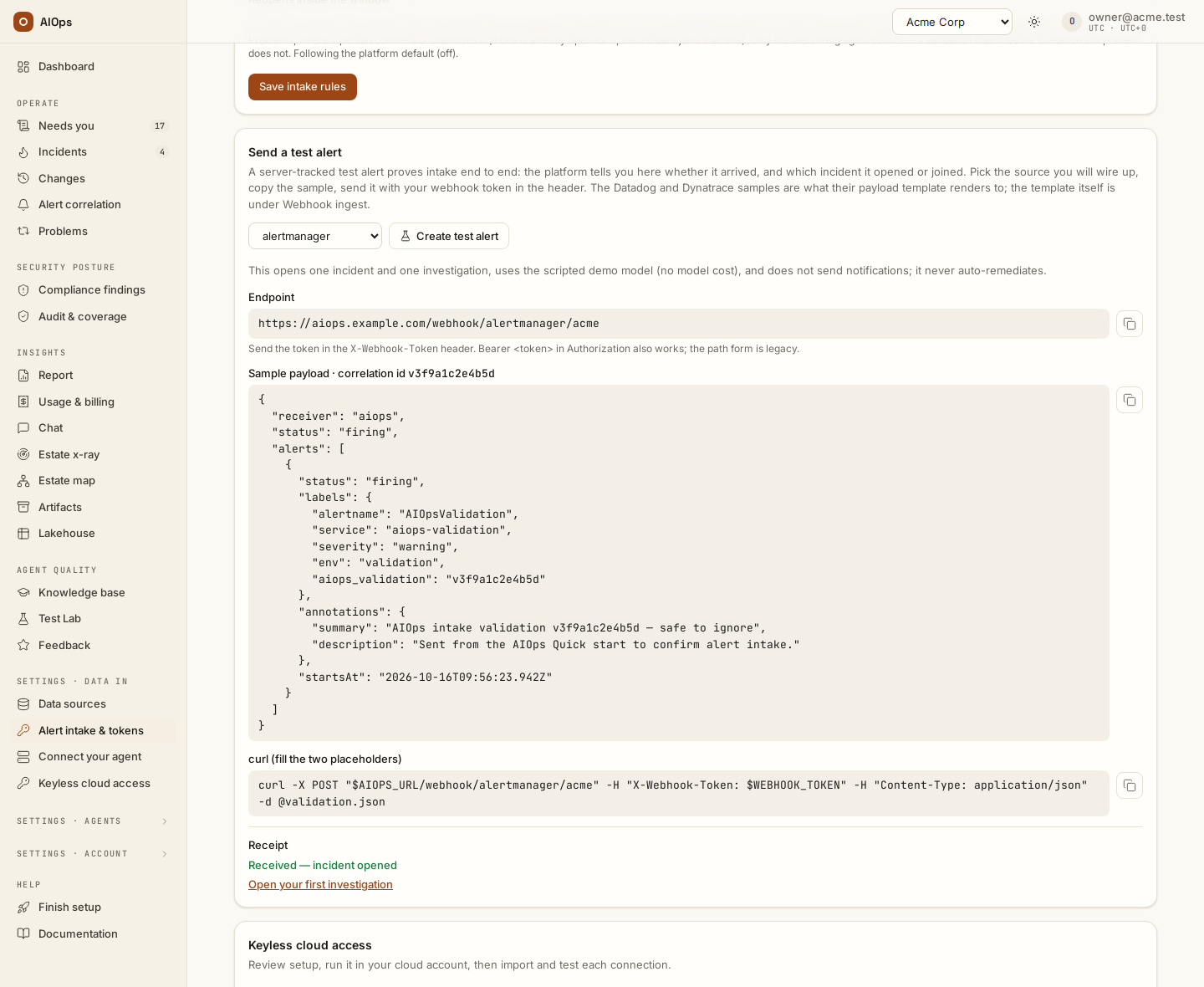Expand the Settings · Agents section

[93, 821]
